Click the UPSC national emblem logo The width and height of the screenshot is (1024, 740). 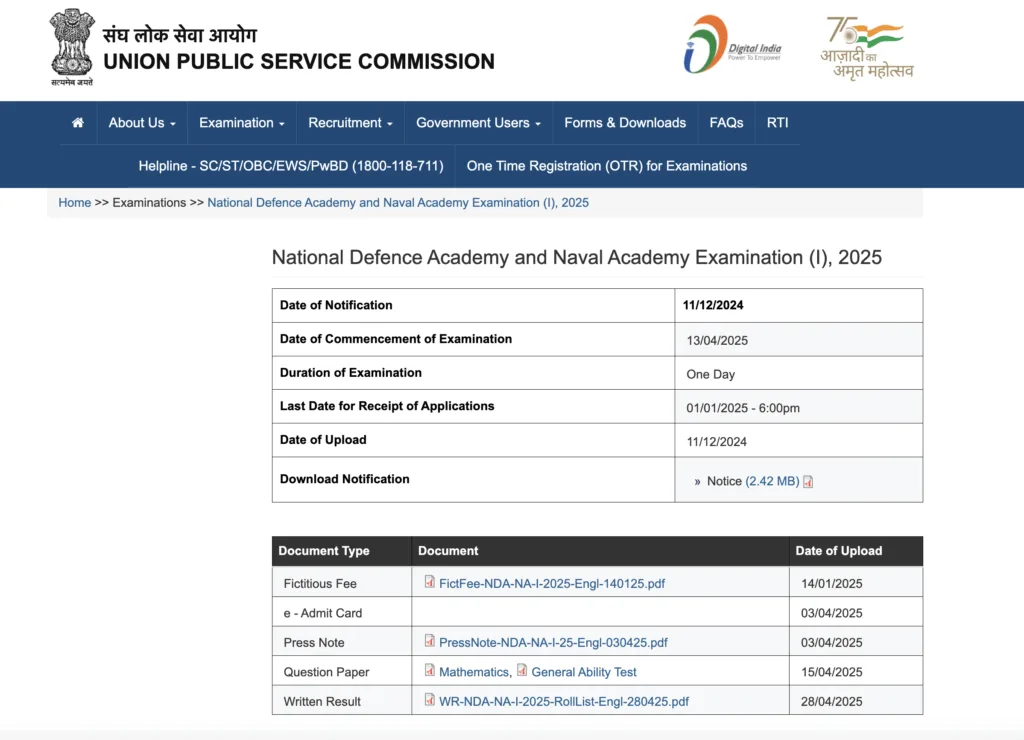tap(70, 47)
